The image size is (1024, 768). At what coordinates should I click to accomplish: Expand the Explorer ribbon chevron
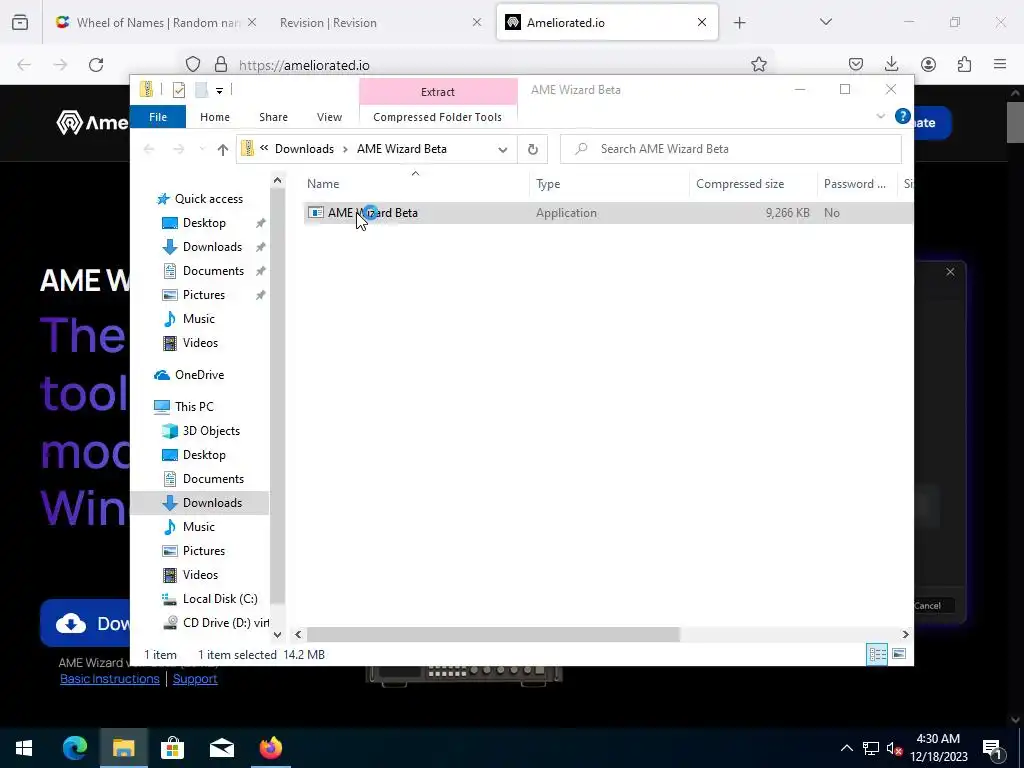pos(880,116)
